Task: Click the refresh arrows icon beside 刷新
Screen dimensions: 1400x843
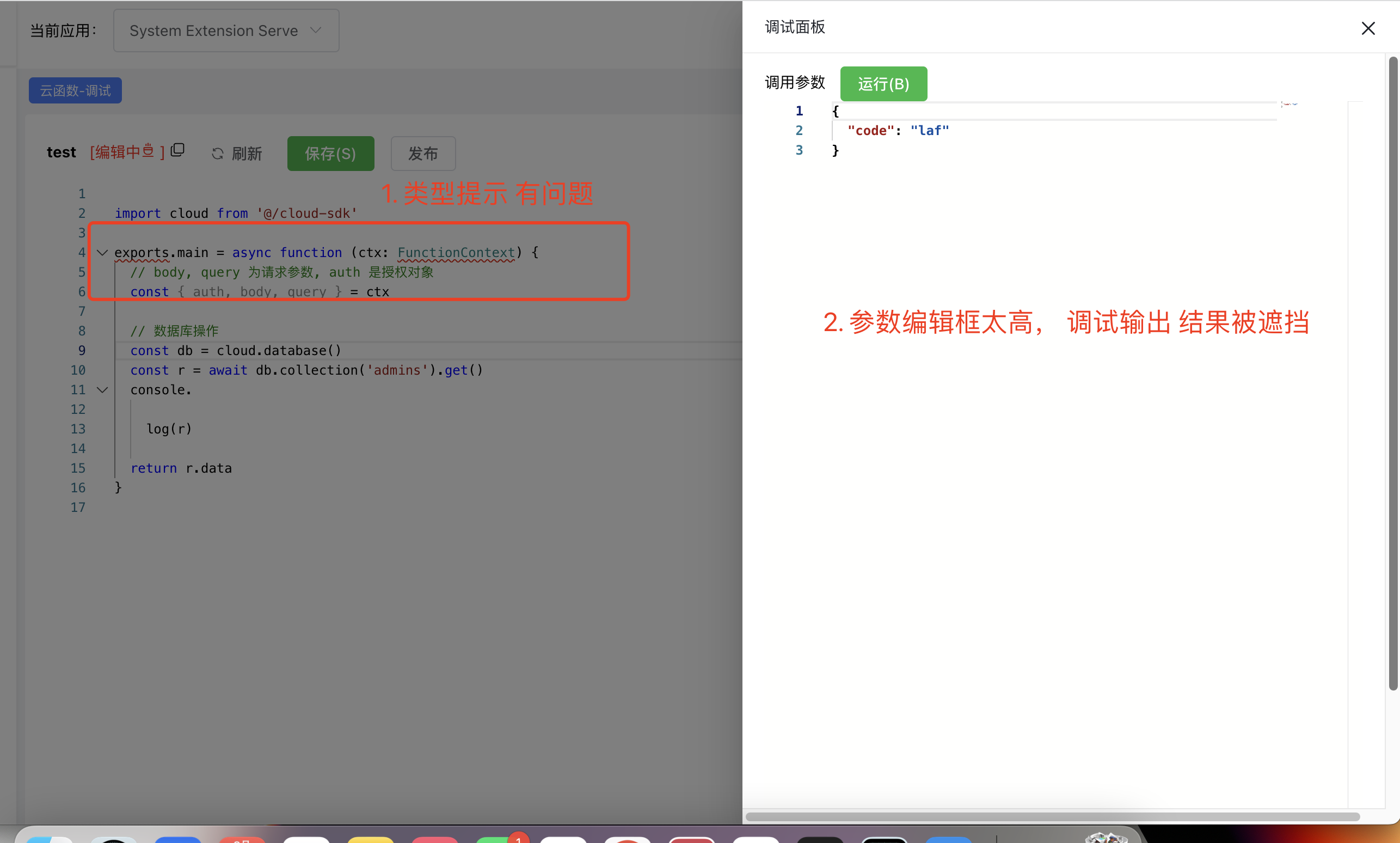Action: click(x=217, y=154)
